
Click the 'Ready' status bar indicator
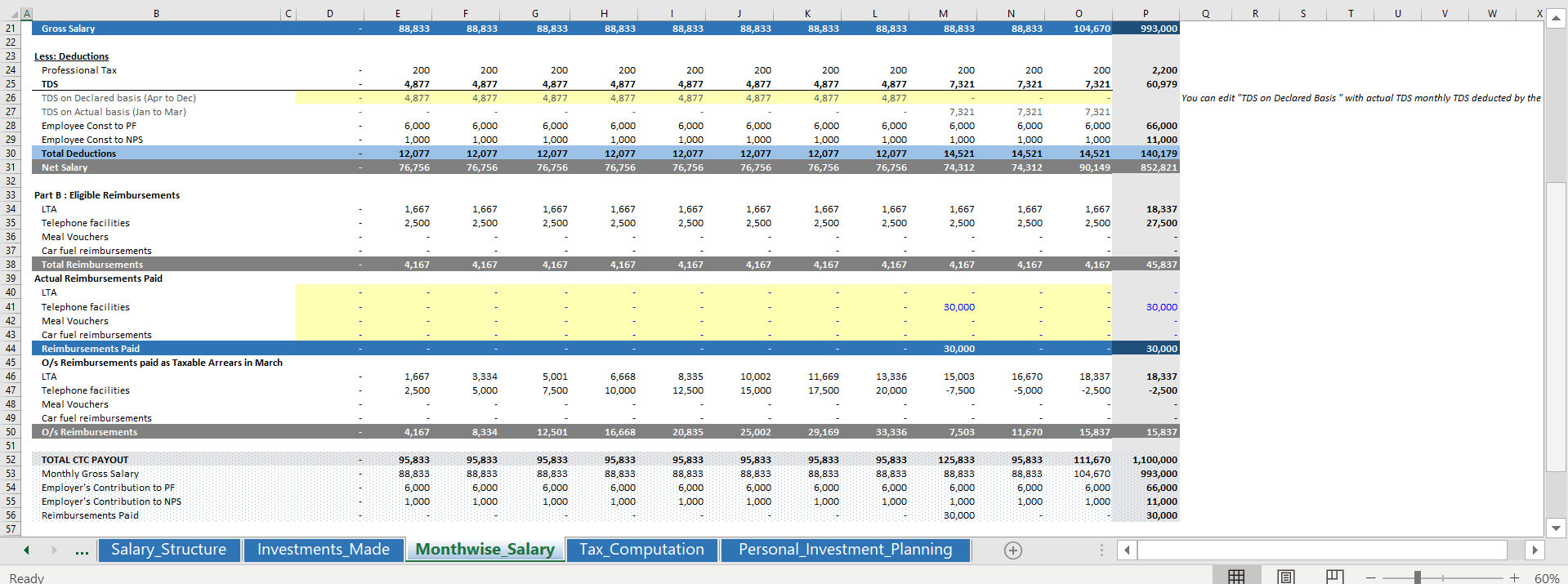(x=27, y=577)
